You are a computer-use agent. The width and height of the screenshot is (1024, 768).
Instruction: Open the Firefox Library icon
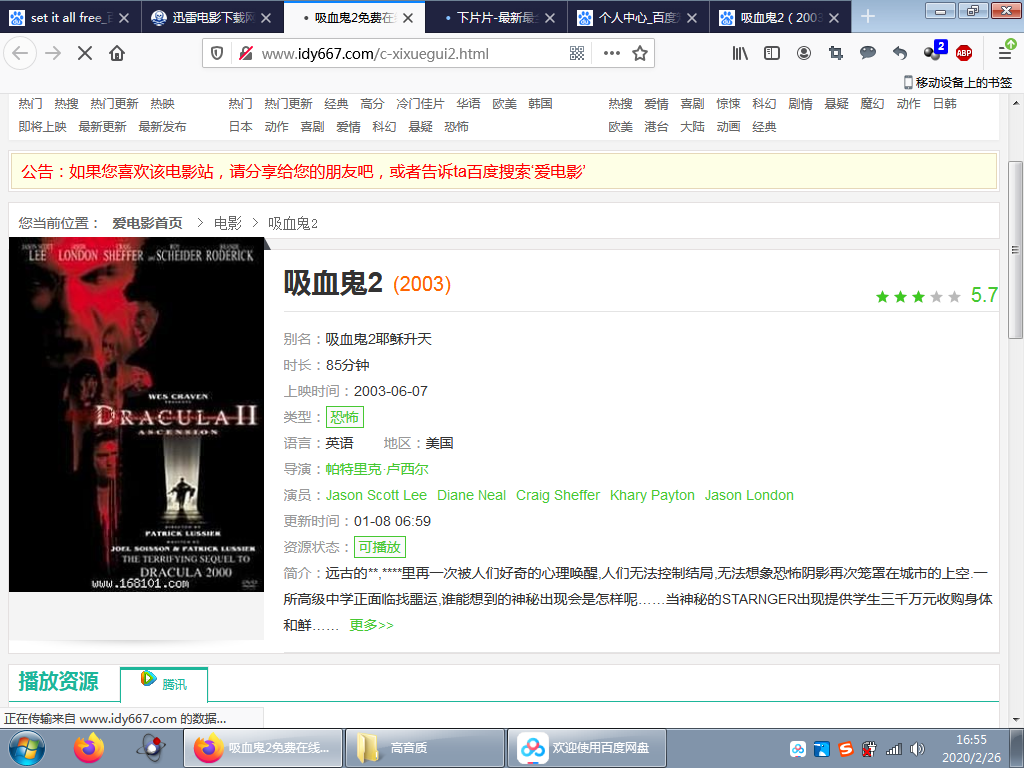[x=740, y=54]
